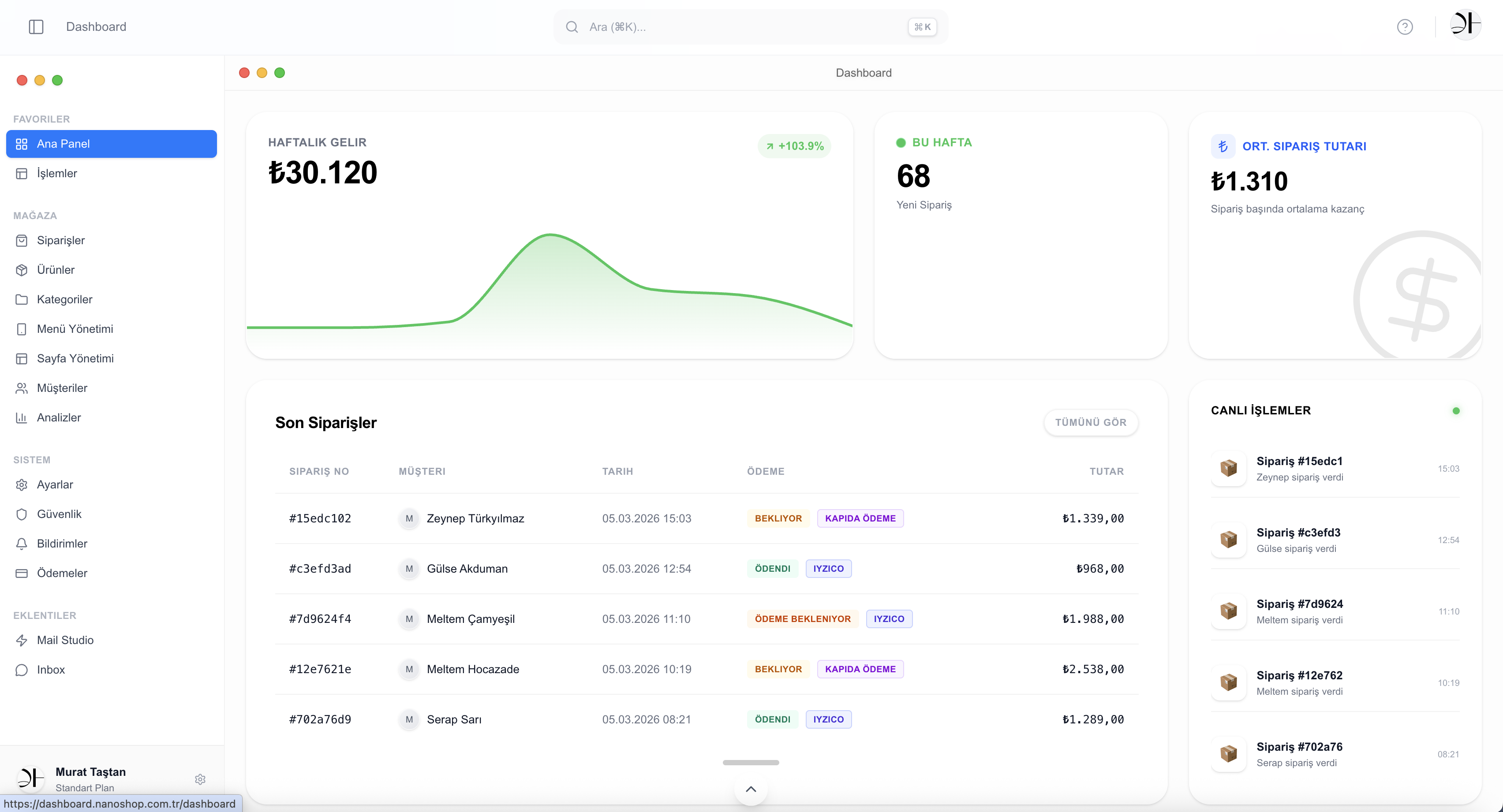
Task: Click the package icon for Sipariş #702a76
Action: 1229,754
